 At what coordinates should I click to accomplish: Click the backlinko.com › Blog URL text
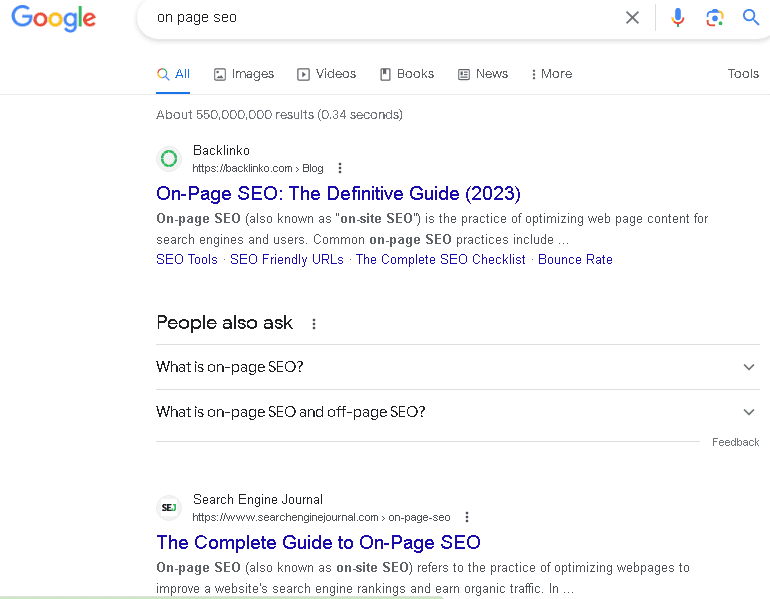pyautogui.click(x=258, y=168)
